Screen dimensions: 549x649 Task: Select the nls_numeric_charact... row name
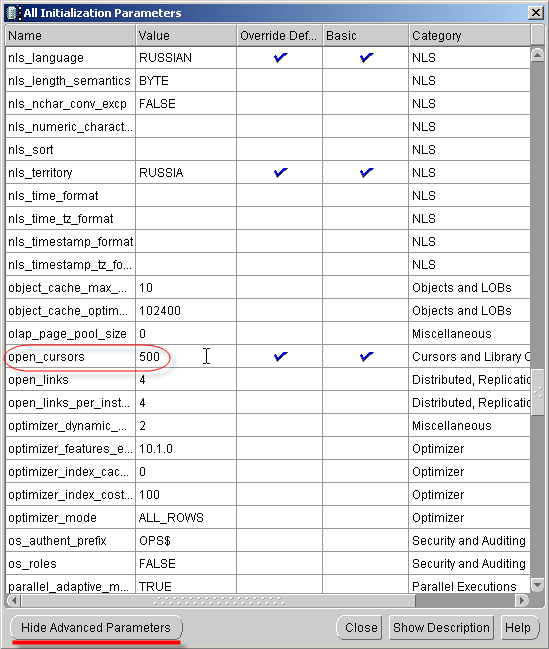pyautogui.click(x=70, y=127)
